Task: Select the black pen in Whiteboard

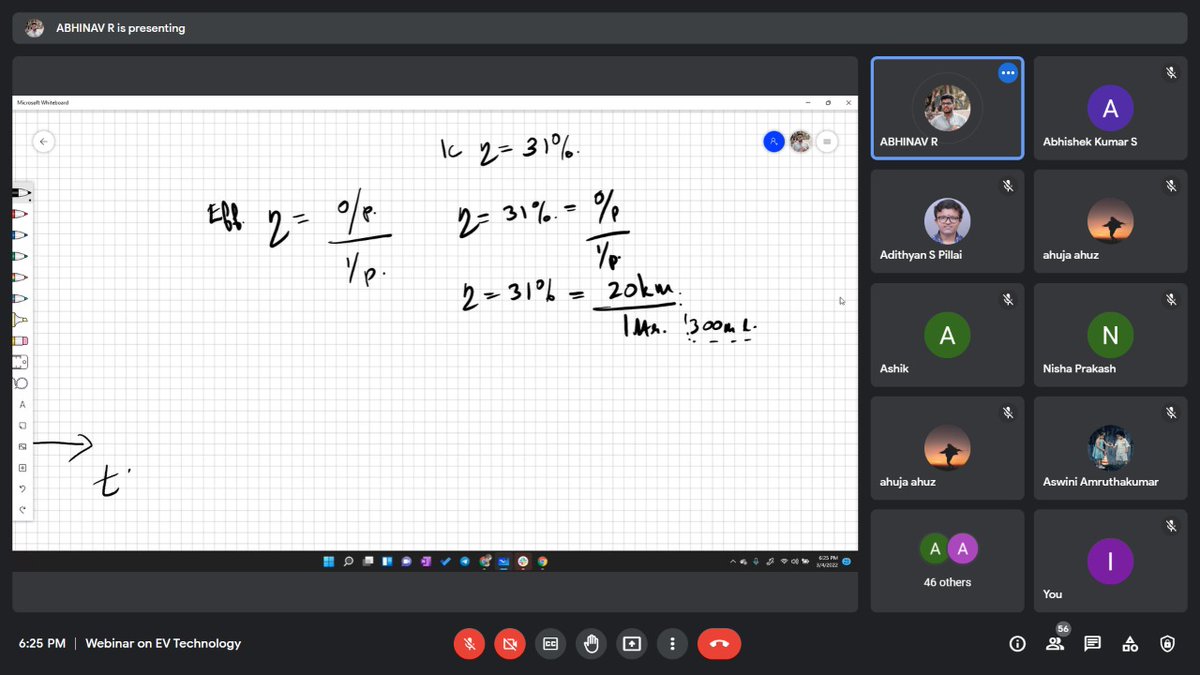Action: (22, 193)
